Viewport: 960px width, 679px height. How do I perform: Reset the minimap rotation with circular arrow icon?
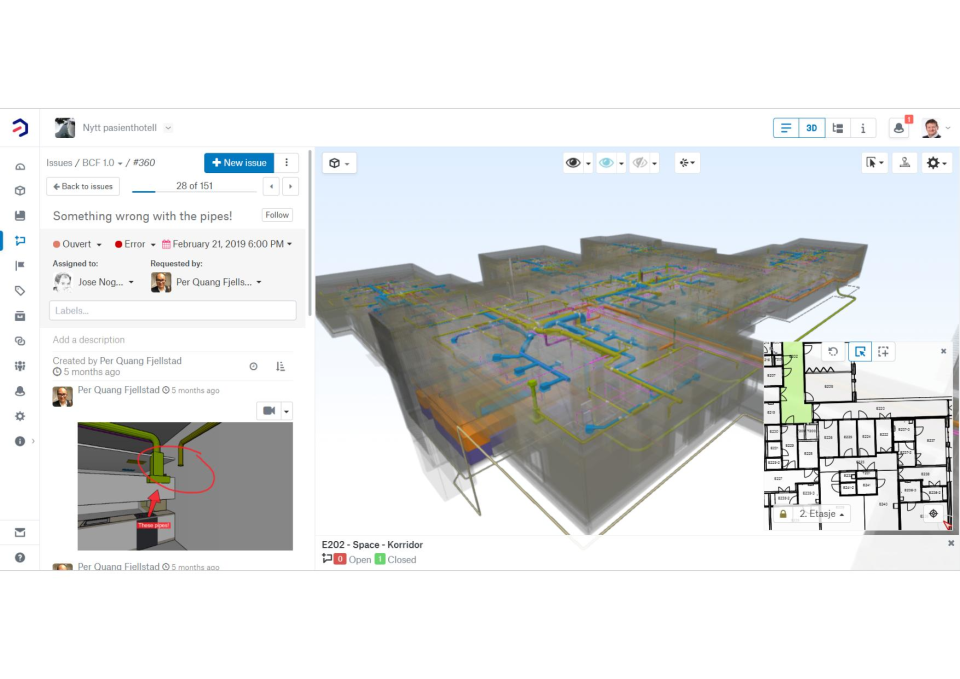tap(832, 351)
